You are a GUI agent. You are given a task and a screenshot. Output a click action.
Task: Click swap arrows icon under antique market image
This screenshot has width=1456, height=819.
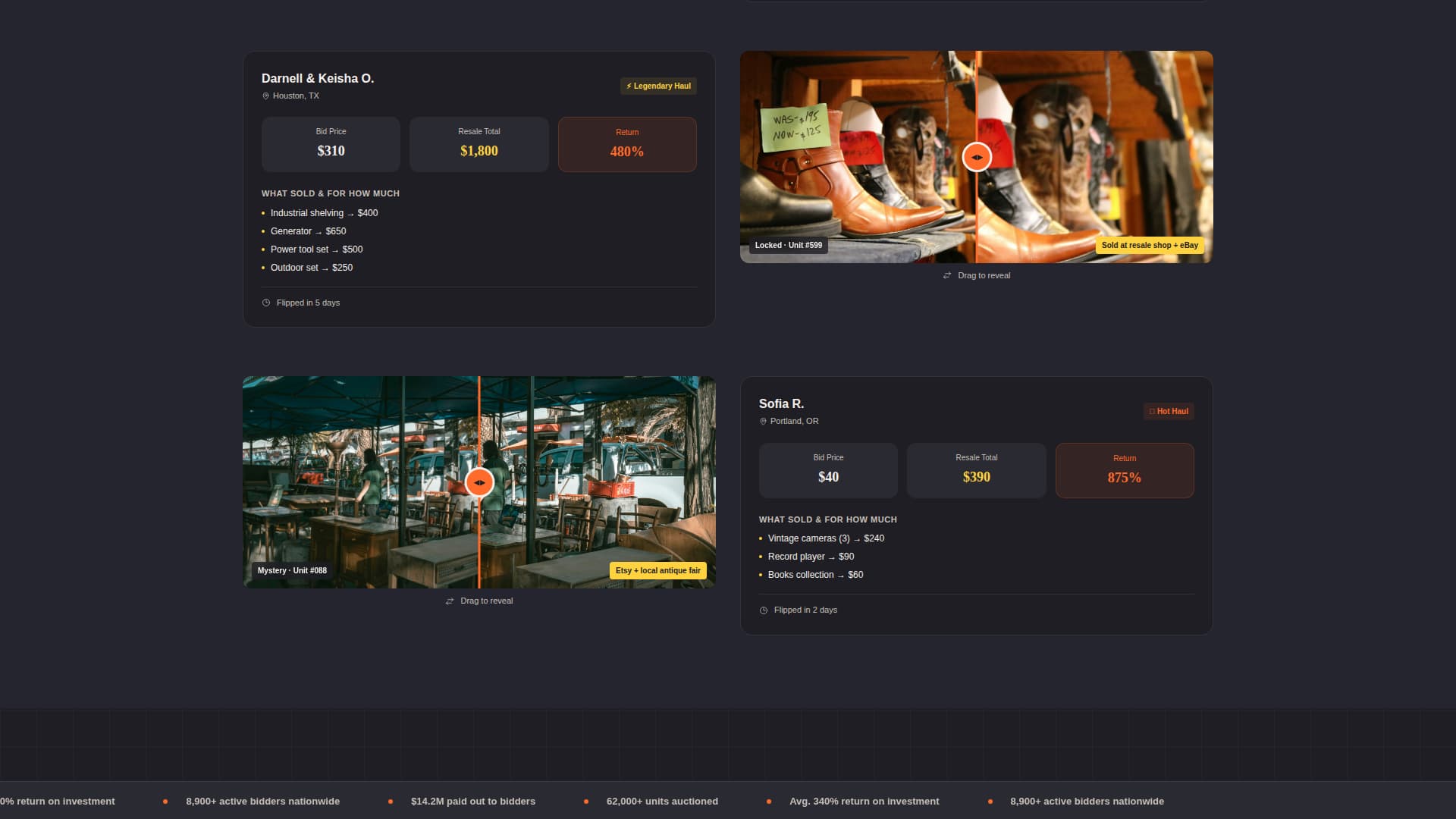[450, 601]
